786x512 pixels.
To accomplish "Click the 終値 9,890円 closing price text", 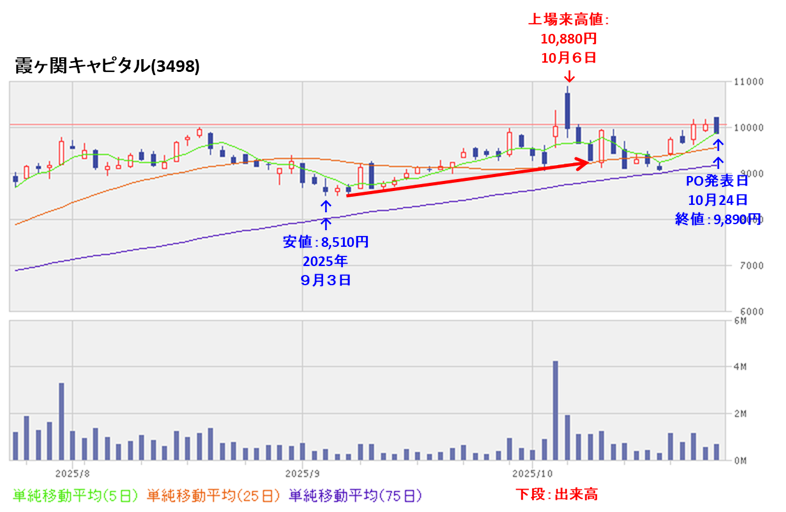I will 717,219.
